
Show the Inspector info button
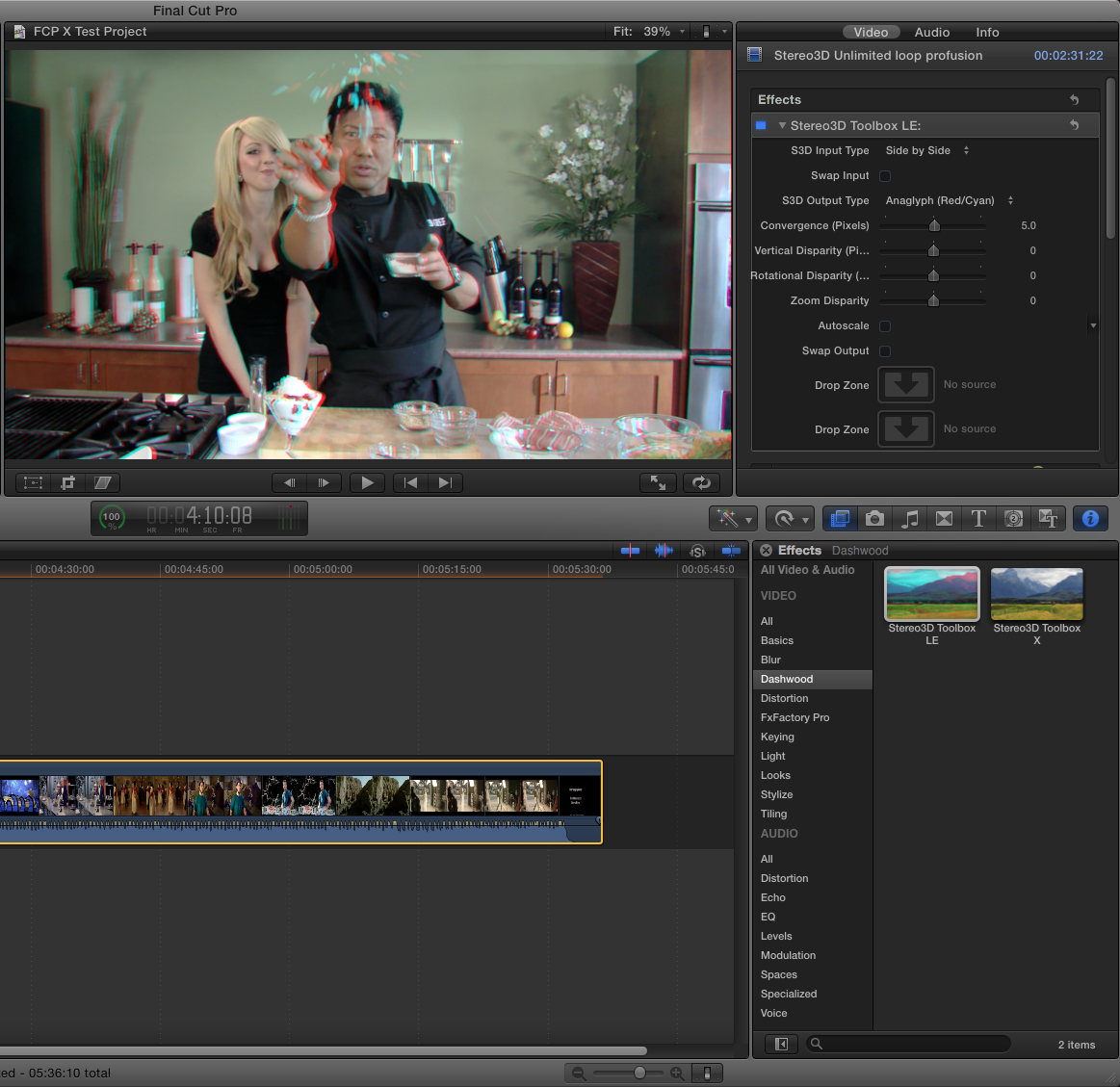tap(1090, 519)
